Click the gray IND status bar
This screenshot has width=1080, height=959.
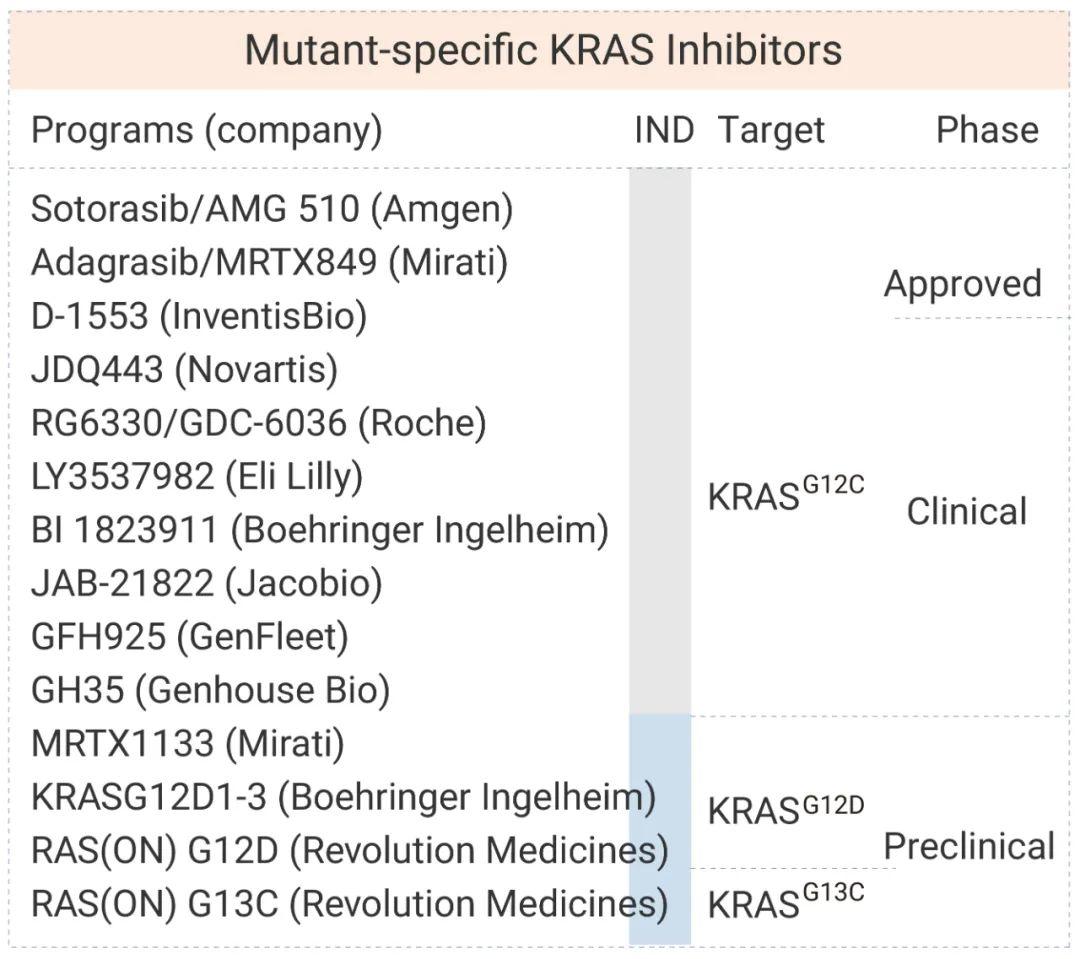tap(660, 440)
